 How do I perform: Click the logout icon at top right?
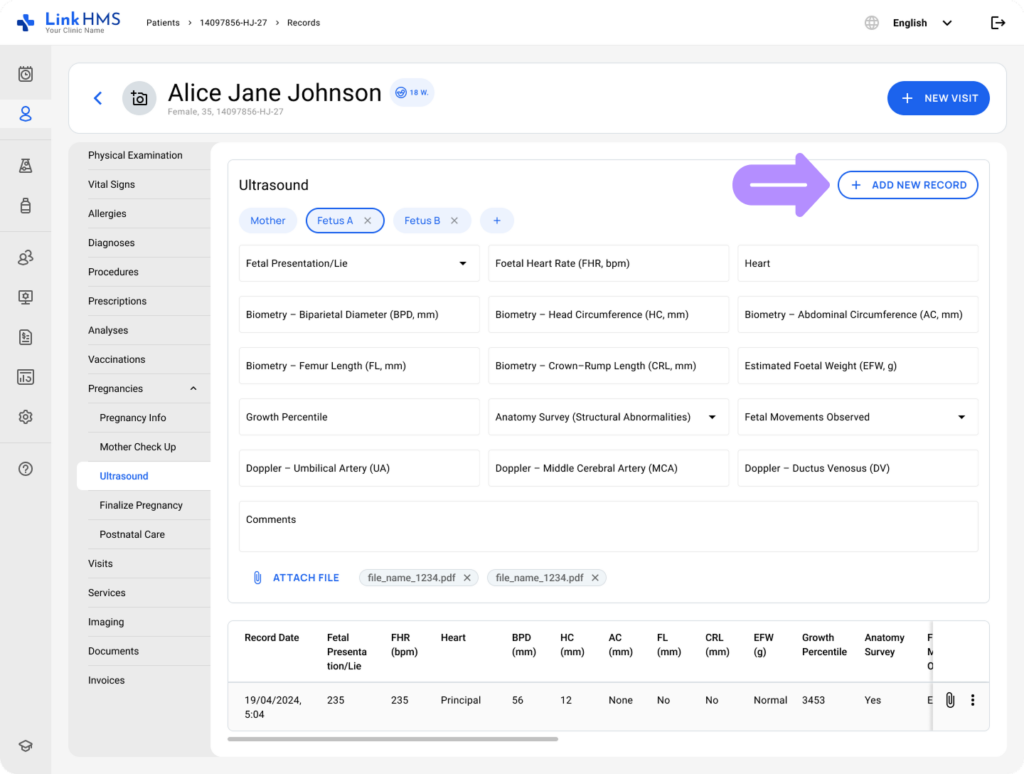(x=997, y=23)
